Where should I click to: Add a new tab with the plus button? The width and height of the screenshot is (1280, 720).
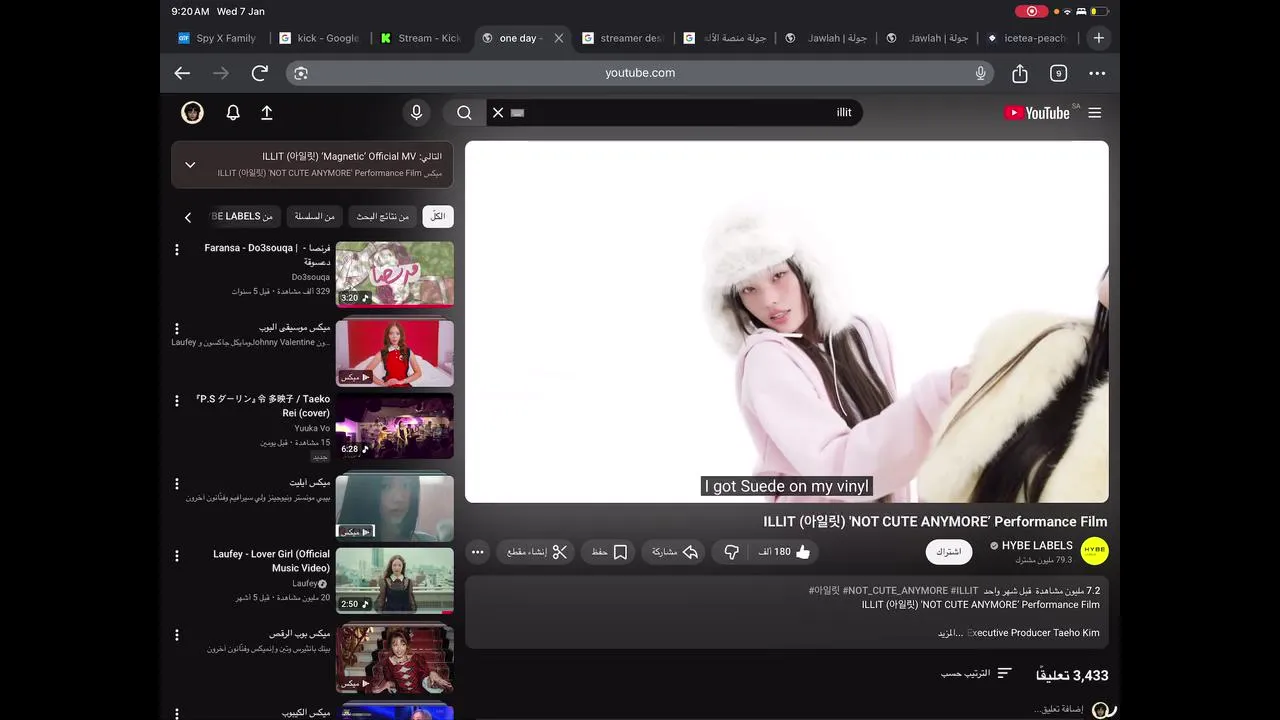coord(1098,38)
